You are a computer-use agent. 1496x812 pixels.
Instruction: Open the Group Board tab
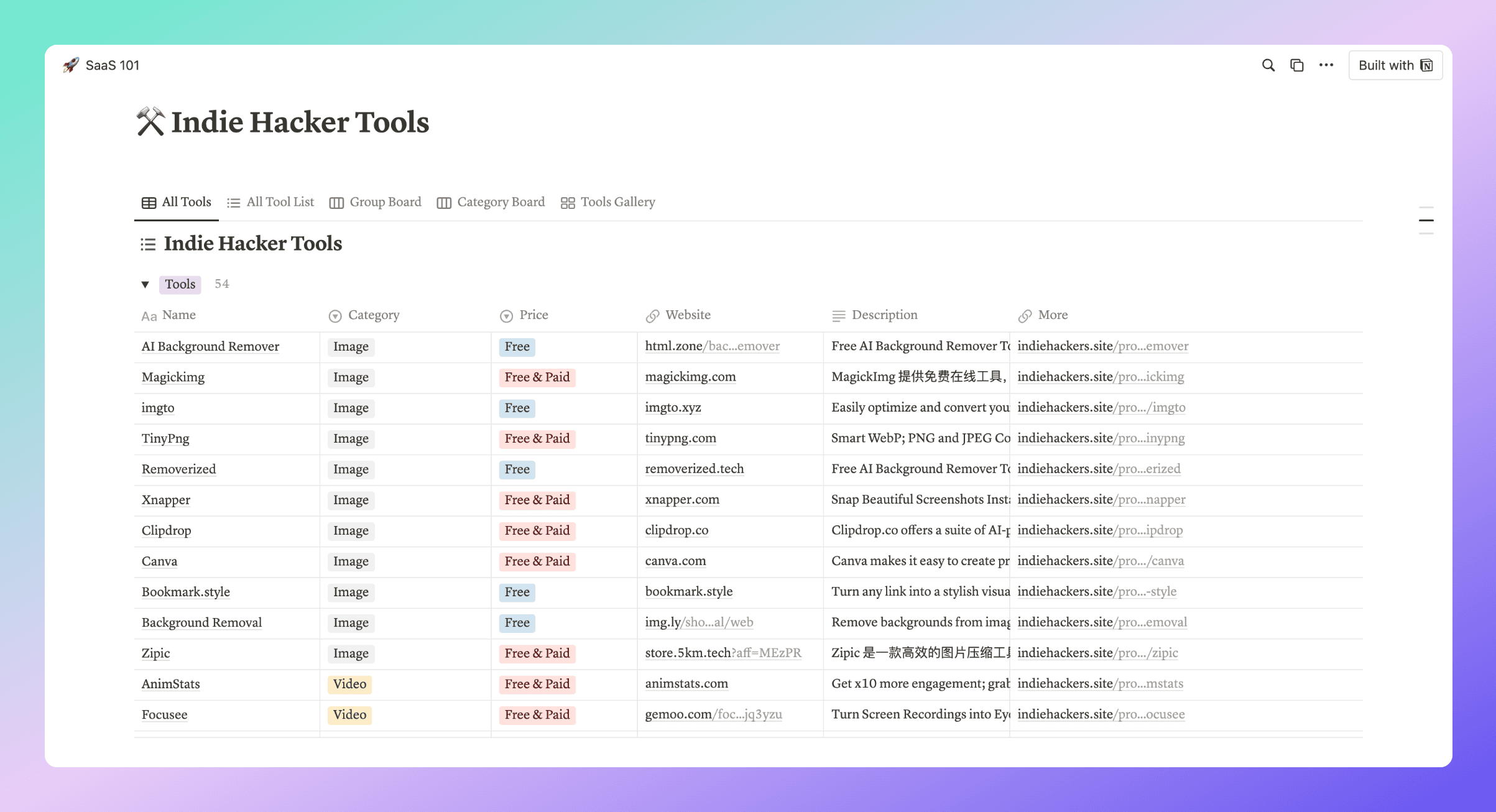pos(376,202)
